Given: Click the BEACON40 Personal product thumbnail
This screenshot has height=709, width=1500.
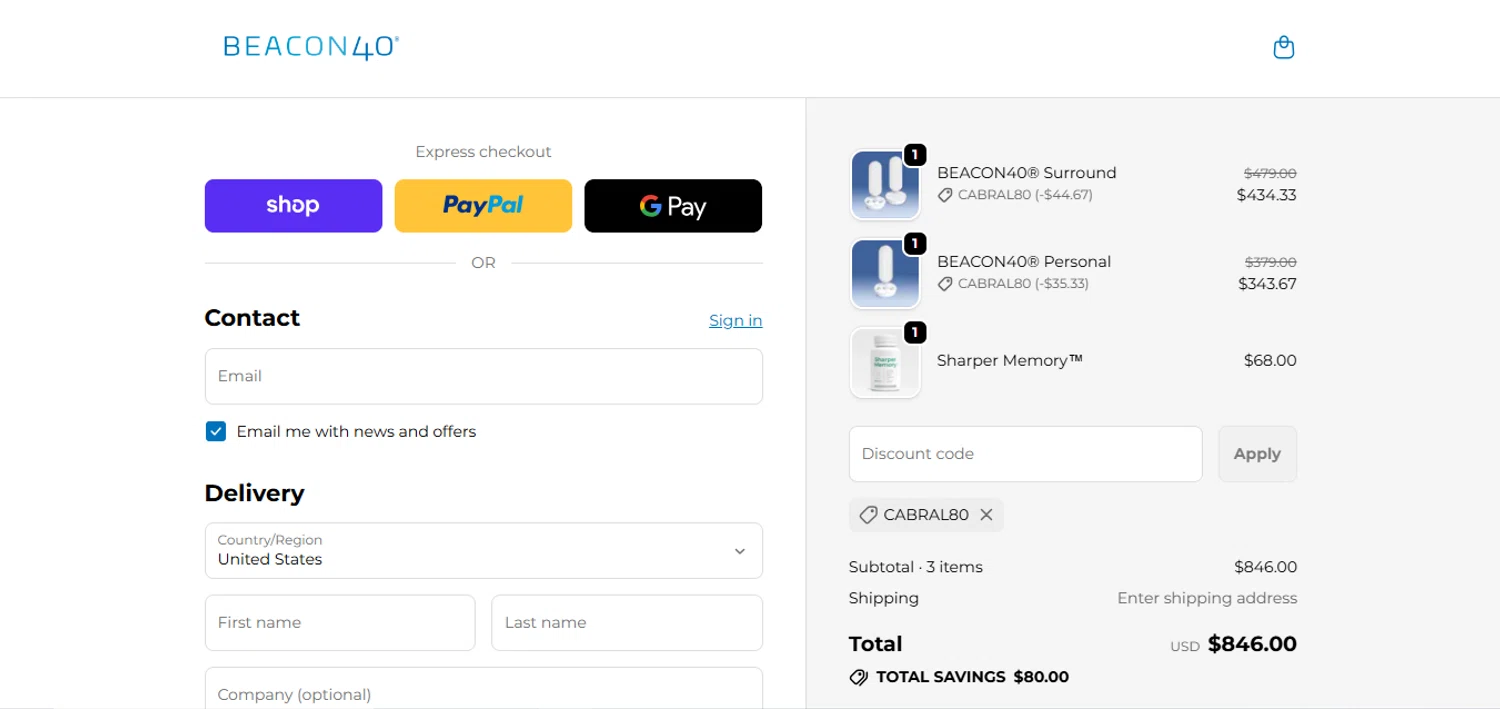Looking at the screenshot, I should pos(885,274).
